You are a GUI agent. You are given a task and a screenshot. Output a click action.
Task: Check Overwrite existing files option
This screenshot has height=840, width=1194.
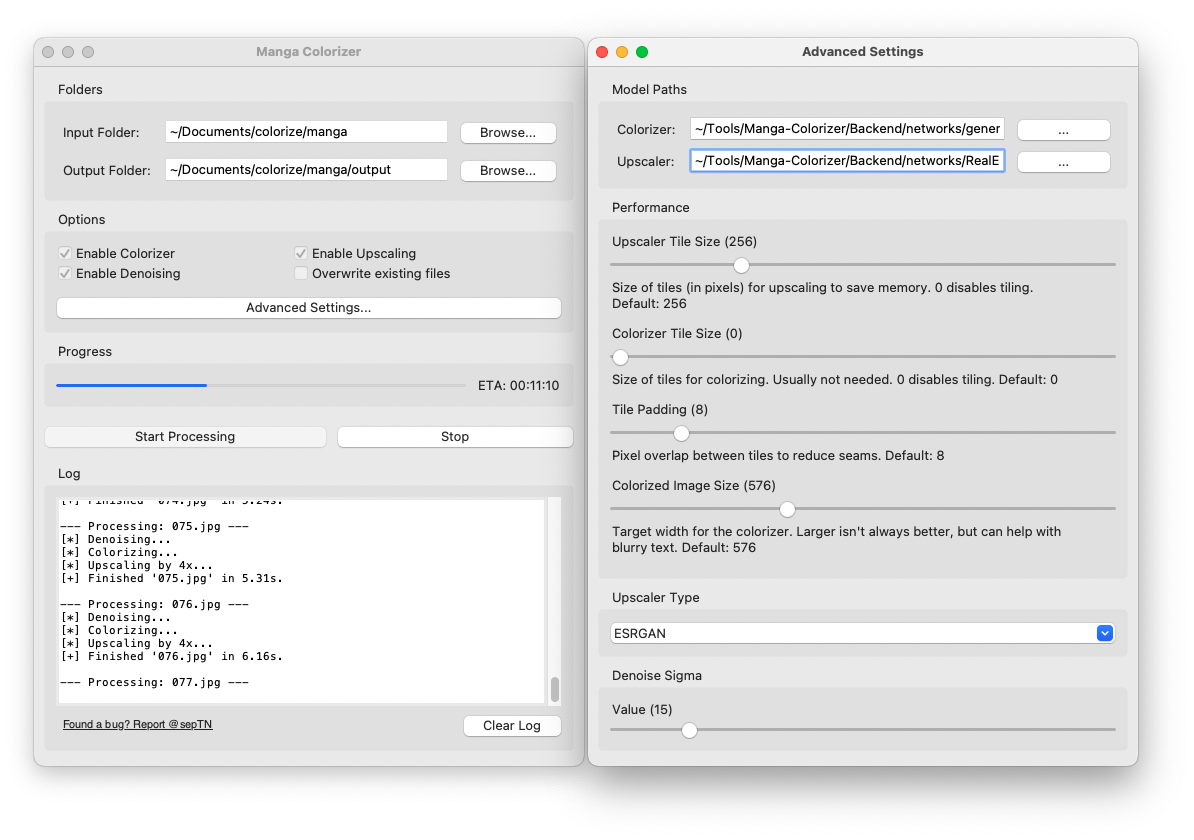301,273
